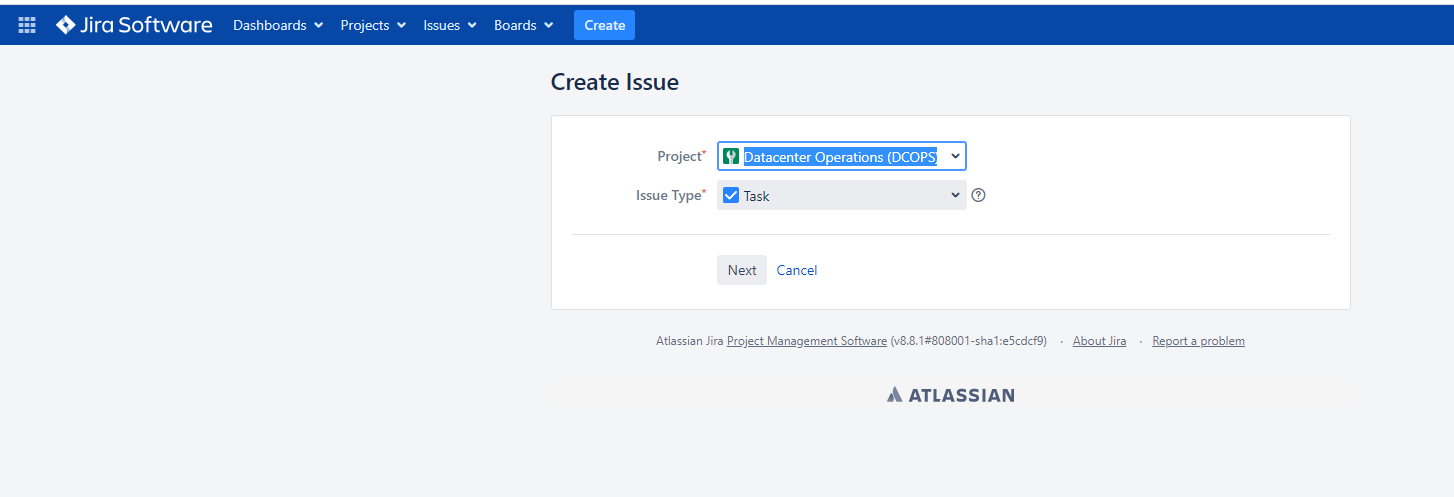Image resolution: width=1454 pixels, height=497 pixels.
Task: Click the Create Issue heading
Action: pos(615,82)
